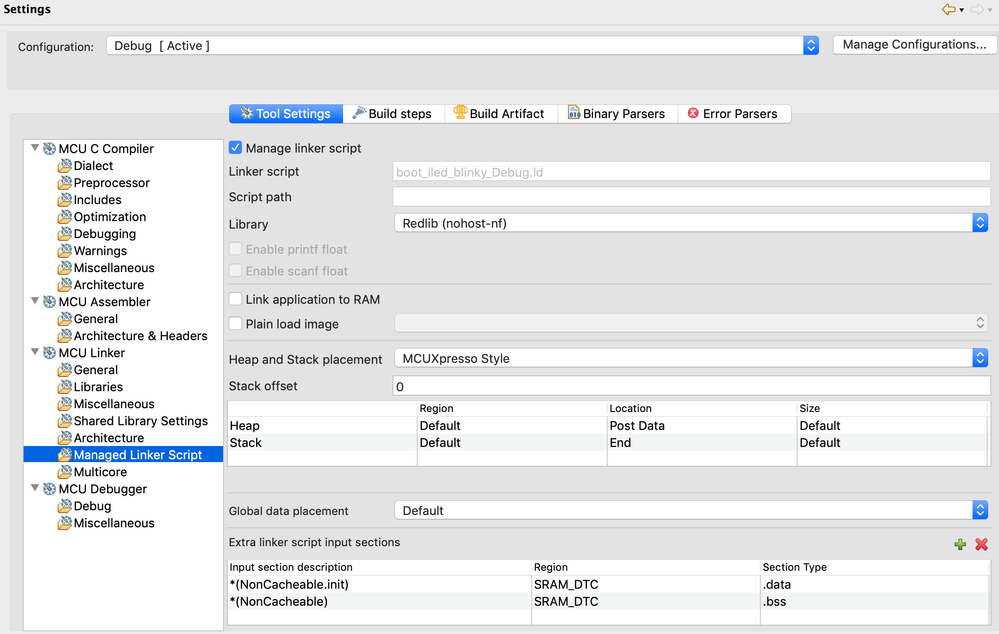
Task: Click the MCU Debugger tool icon
Action: pos(50,489)
